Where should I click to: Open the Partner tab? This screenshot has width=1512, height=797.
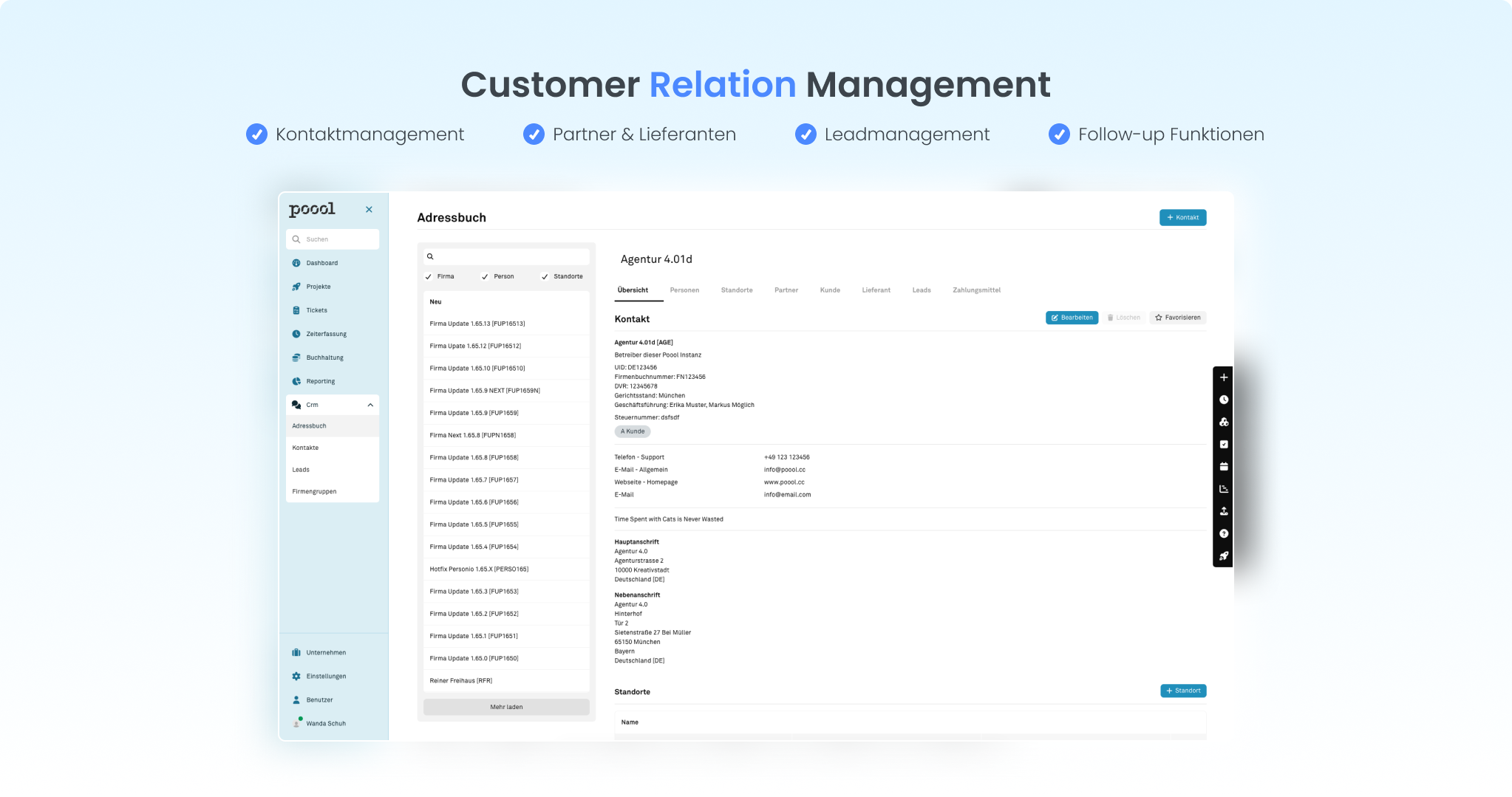point(786,290)
